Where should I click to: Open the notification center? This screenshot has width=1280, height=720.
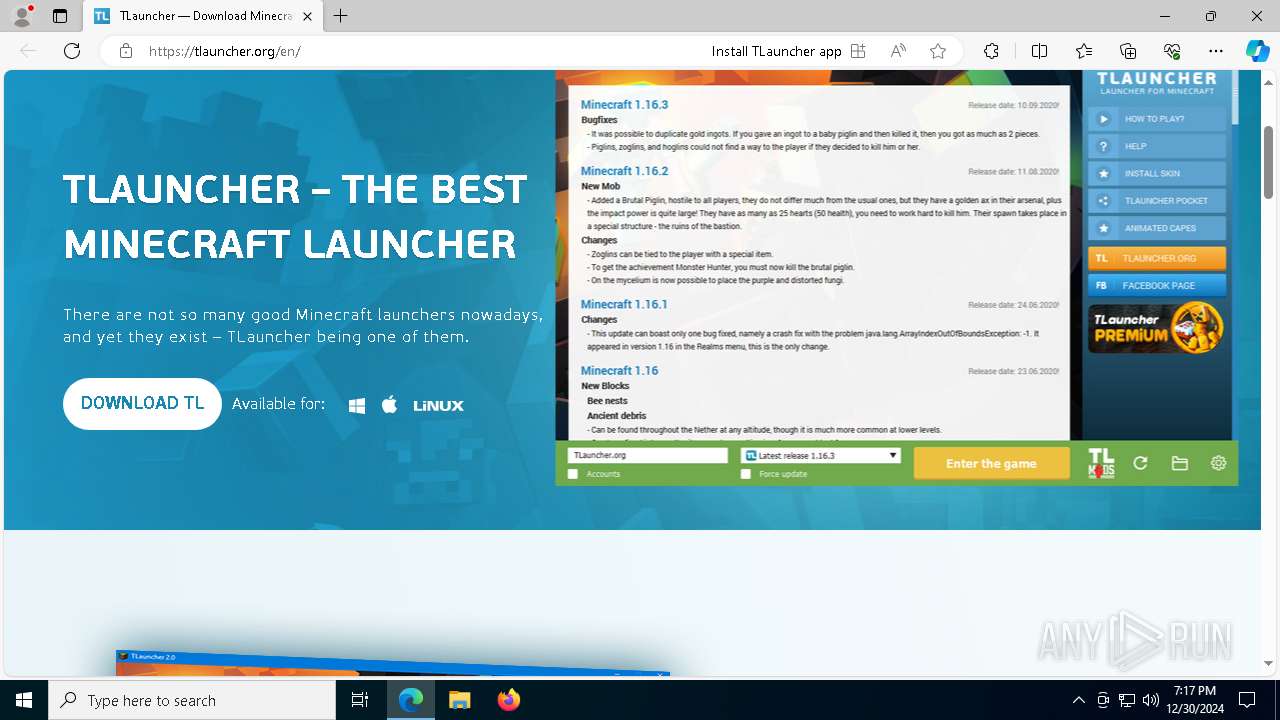point(1247,700)
